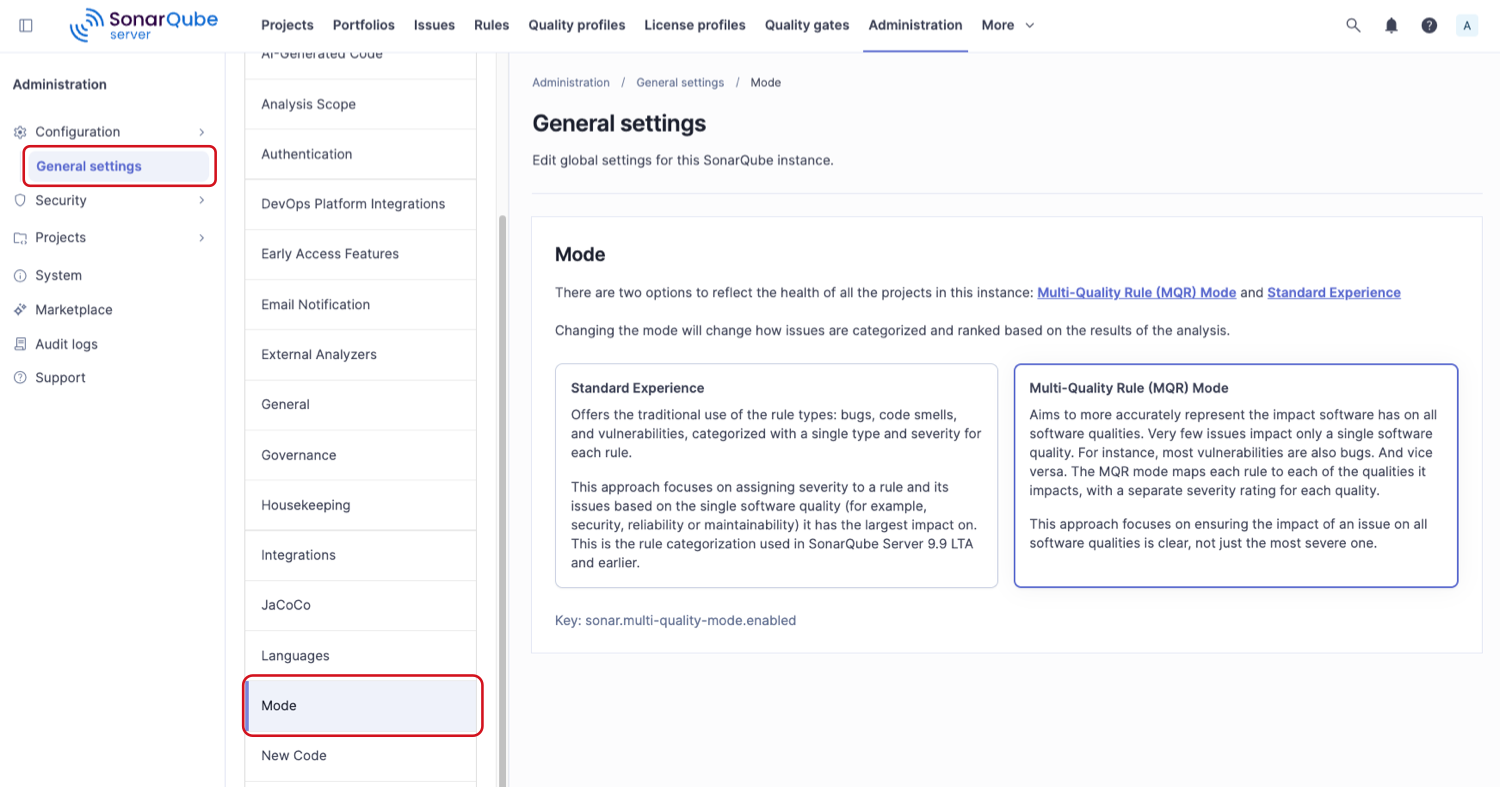Viewport: 1500px width, 787px height.
Task: Select the Email Notification category
Action: pos(360,305)
